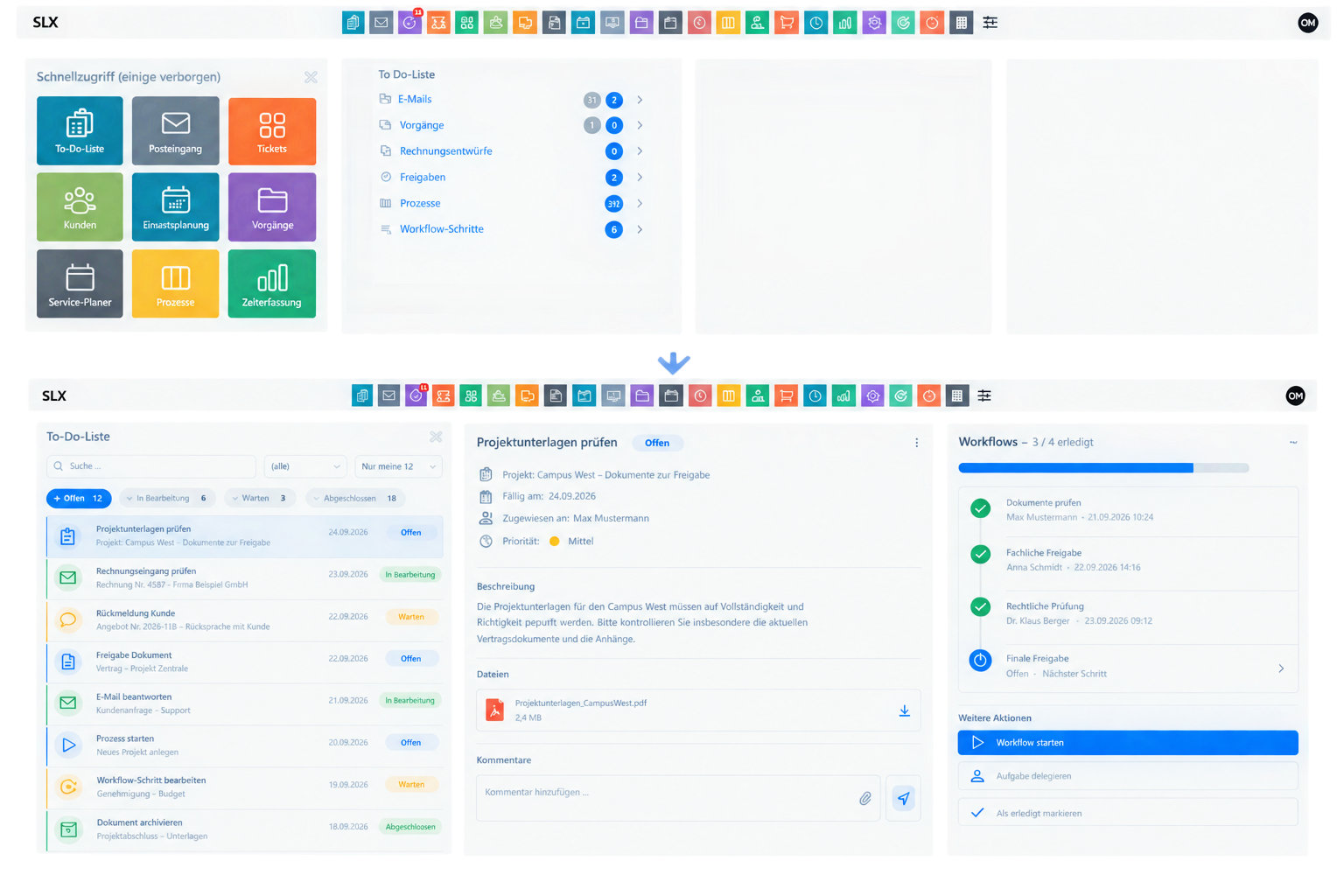The height and width of the screenshot is (896, 1344).
Task: Select the Offen 12 filter tab
Action: (79, 499)
